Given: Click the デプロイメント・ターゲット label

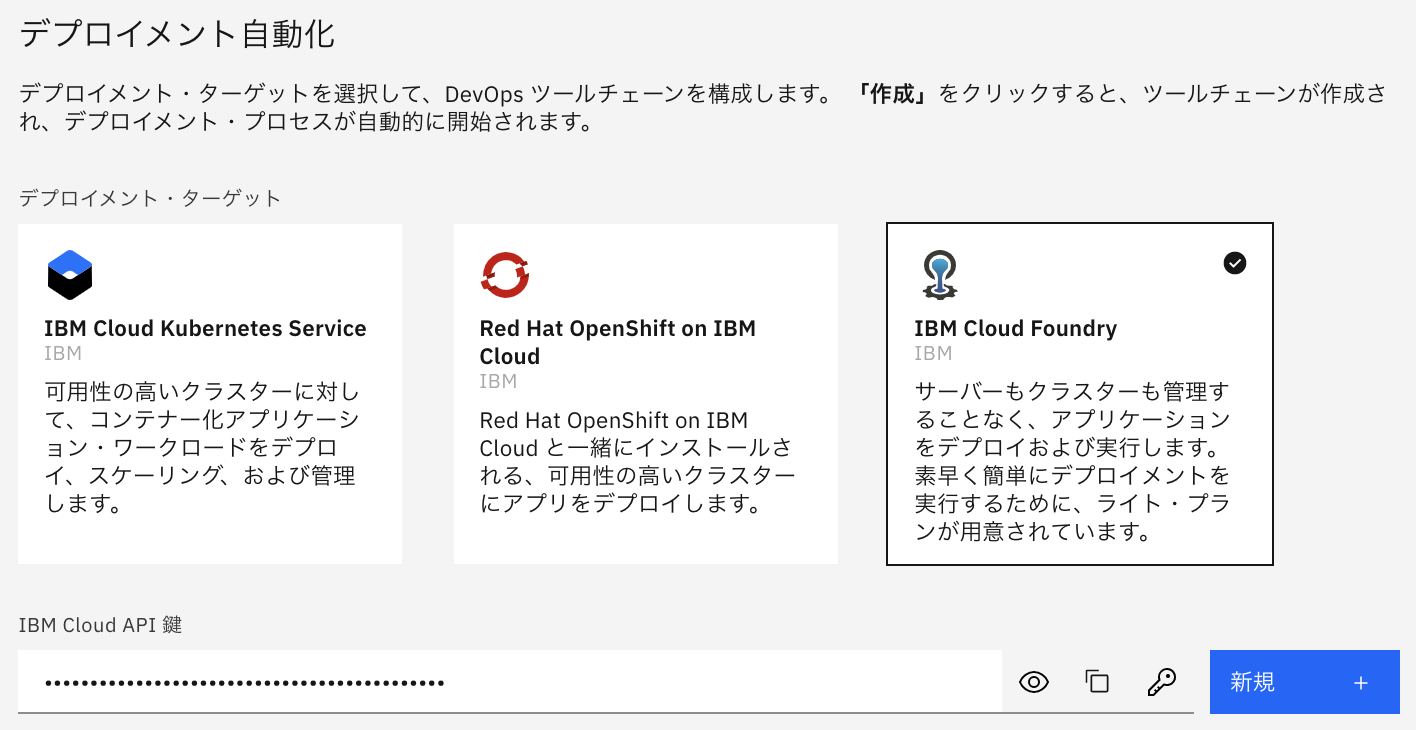Looking at the screenshot, I should tap(150, 198).
